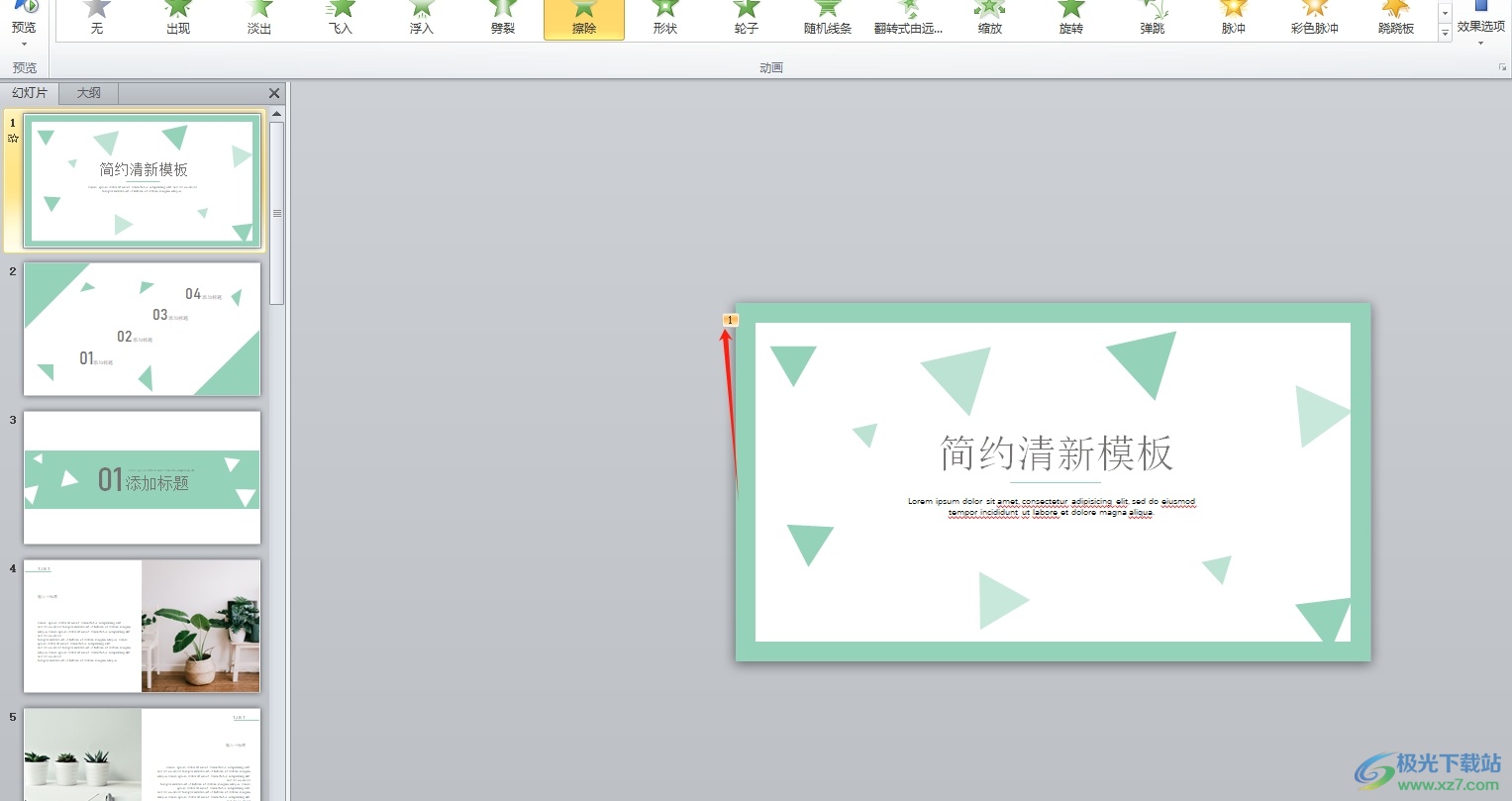The width and height of the screenshot is (1512, 801).
Task: Apply the 跷跷板 (Teeter) animation
Action: click(1396, 19)
